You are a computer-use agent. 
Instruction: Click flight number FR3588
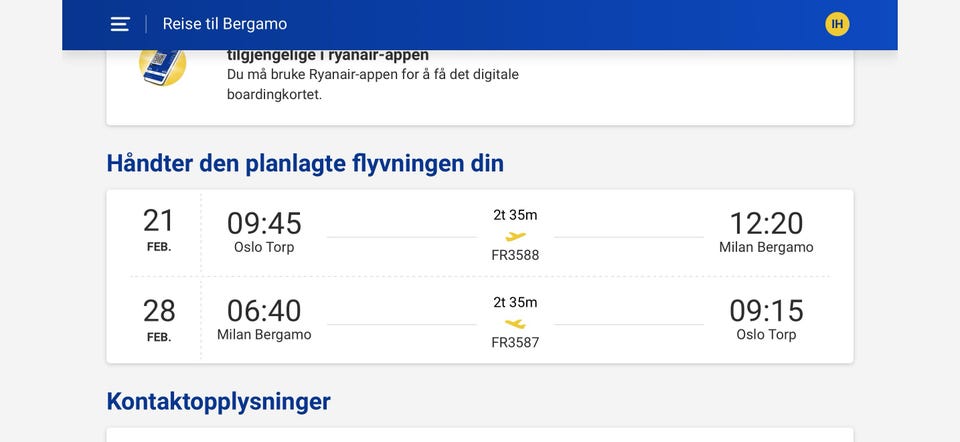(515, 255)
